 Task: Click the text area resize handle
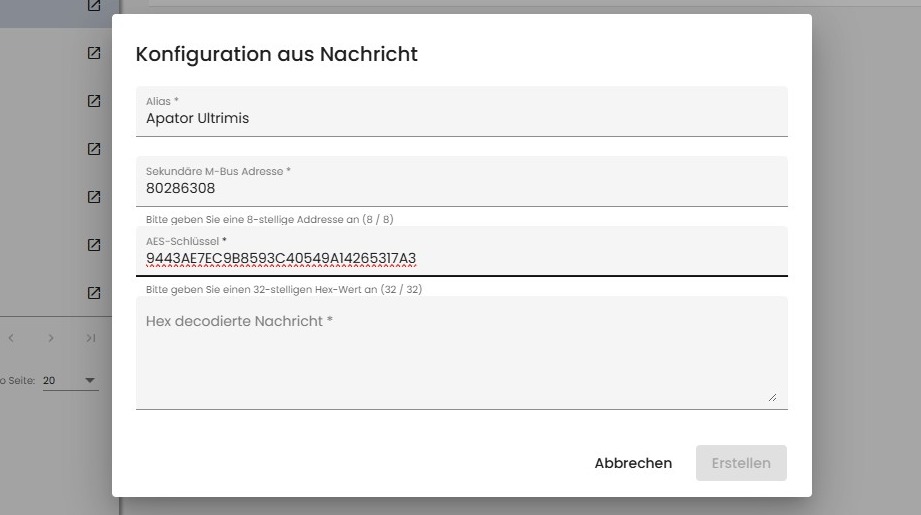772,397
